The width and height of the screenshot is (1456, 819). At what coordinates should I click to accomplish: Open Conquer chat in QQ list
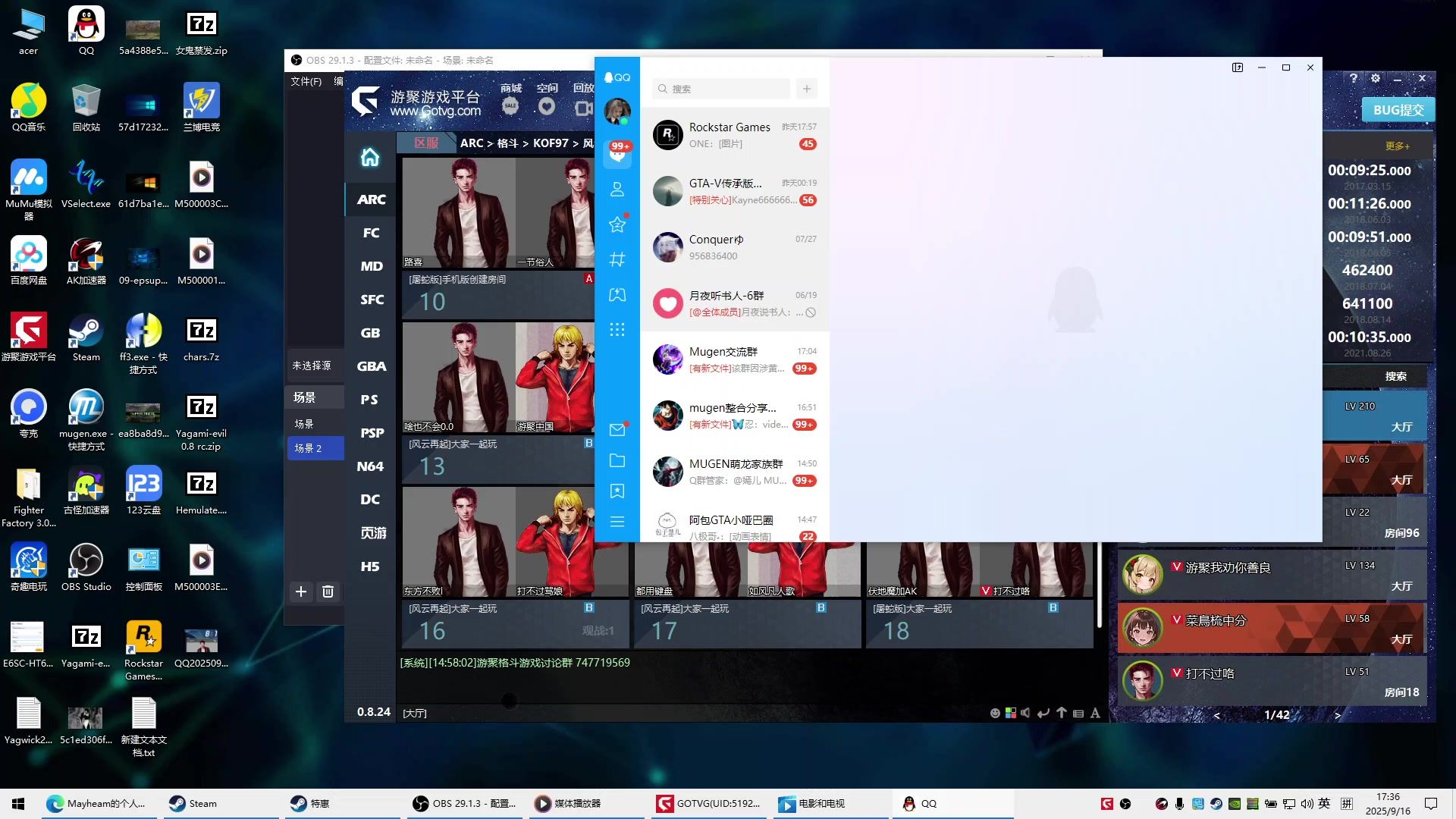(x=735, y=247)
